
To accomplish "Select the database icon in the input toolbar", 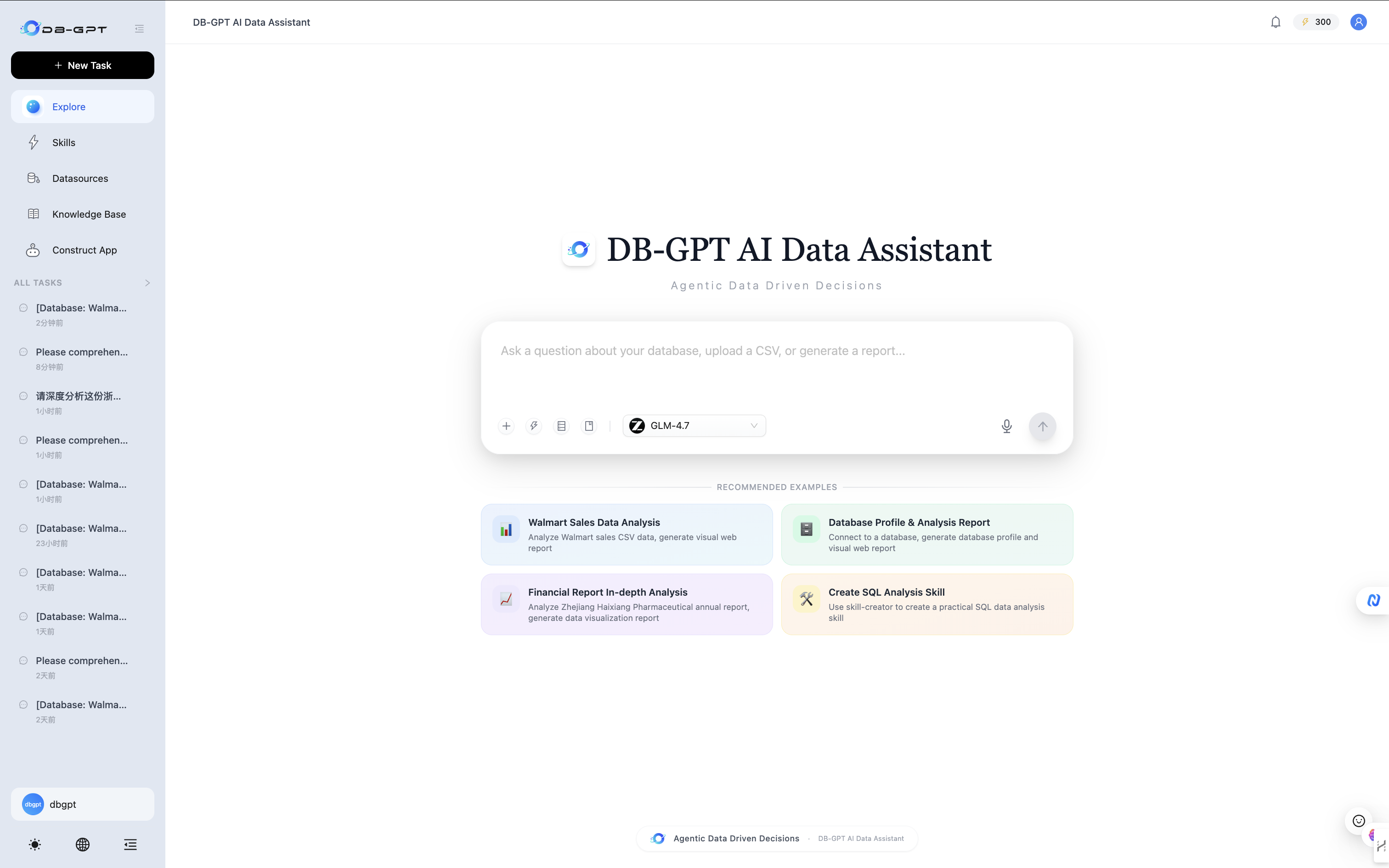I will 561,425.
